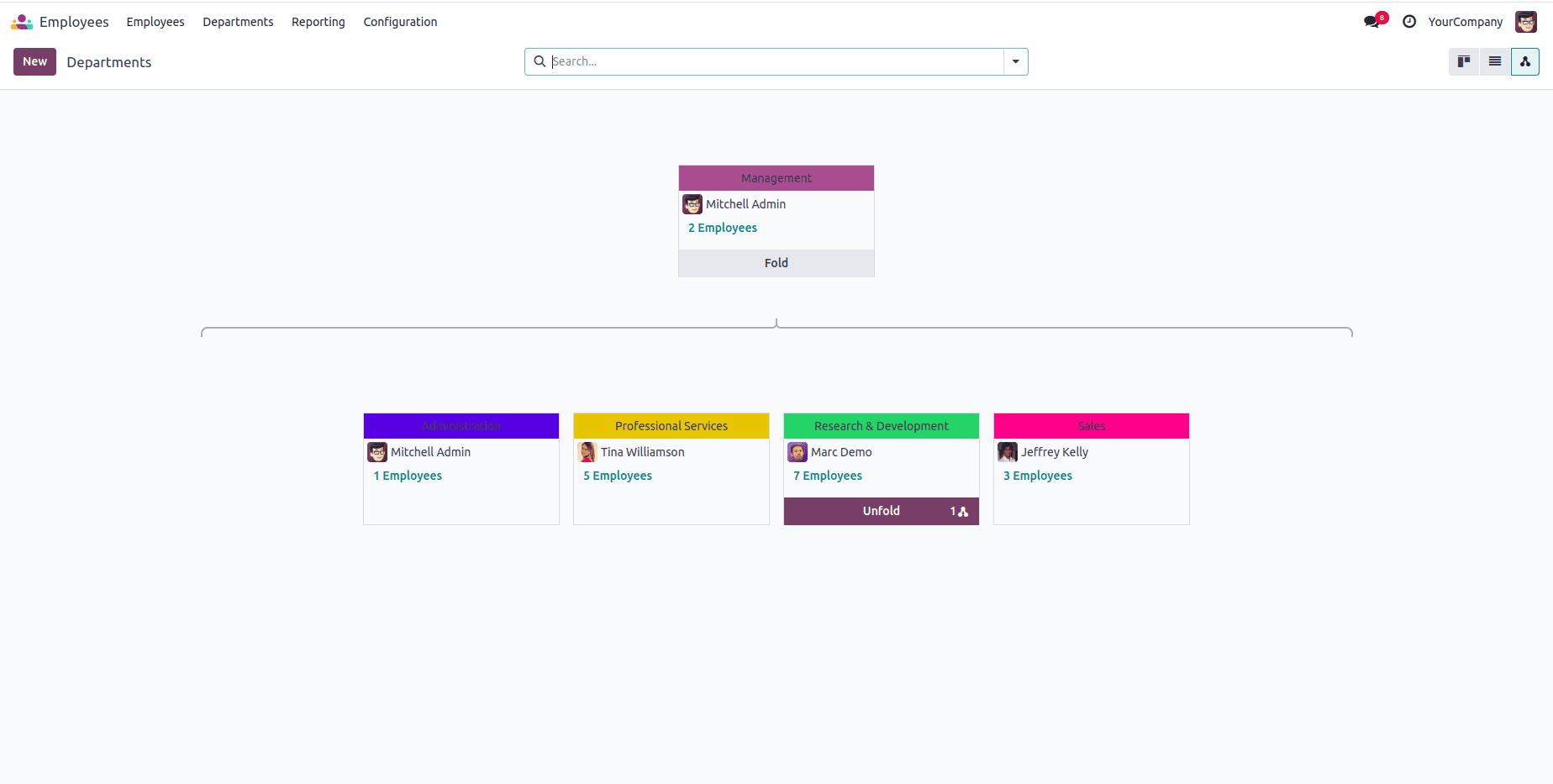The width and height of the screenshot is (1553, 784).
Task: Click Mitchell Admin avatar in Management card
Action: click(x=692, y=204)
